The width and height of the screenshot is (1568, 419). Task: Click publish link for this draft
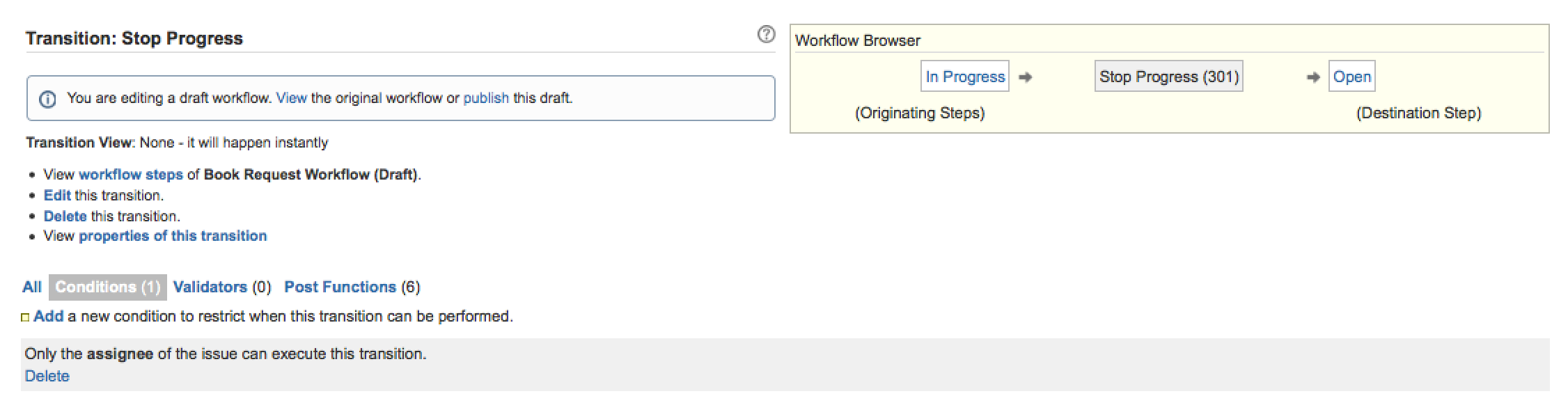coord(485,98)
